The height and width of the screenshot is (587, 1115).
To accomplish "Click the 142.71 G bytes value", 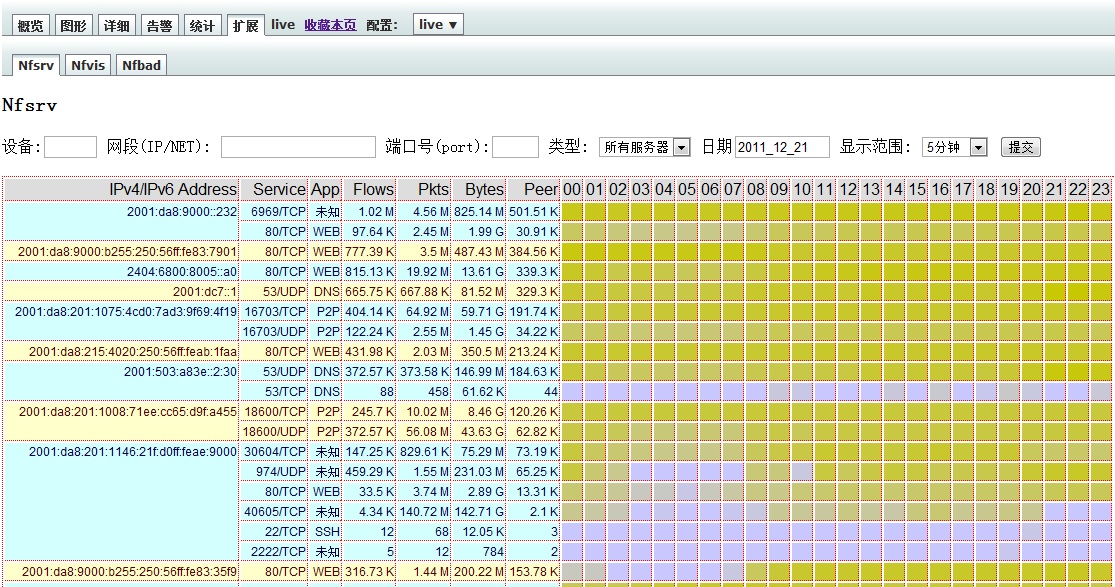I will 479,512.
